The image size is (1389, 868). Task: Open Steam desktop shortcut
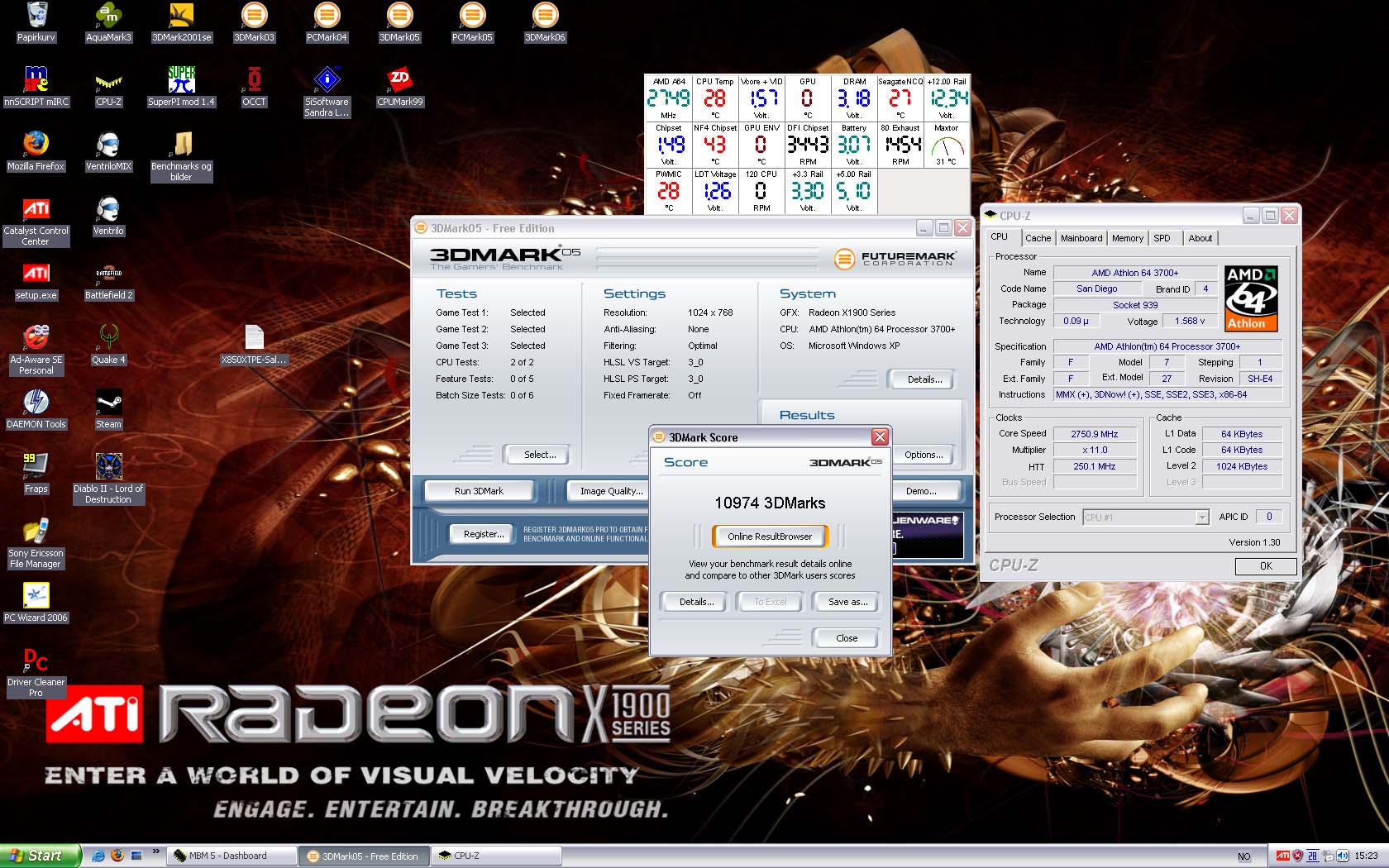(108, 408)
